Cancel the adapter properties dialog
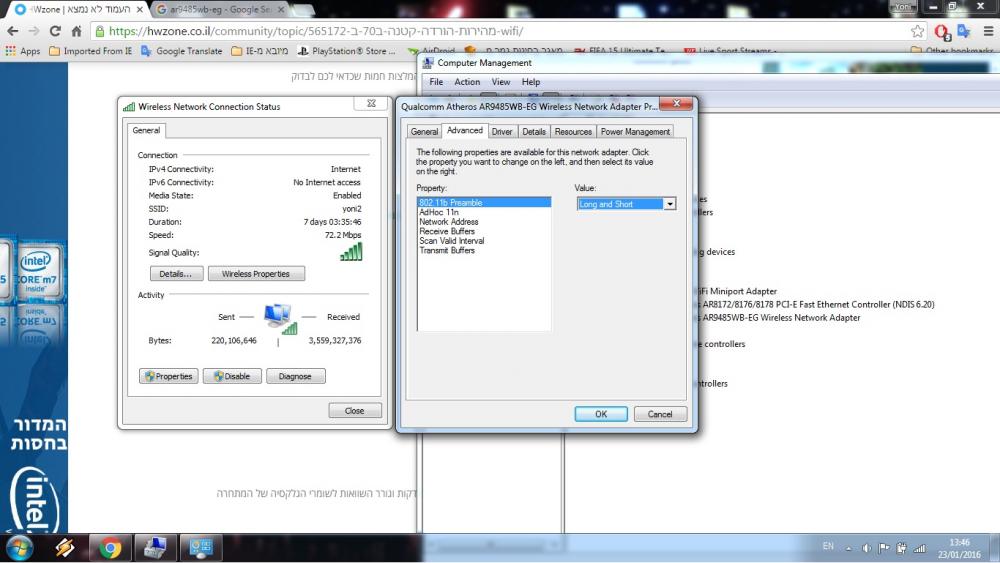 coord(660,414)
